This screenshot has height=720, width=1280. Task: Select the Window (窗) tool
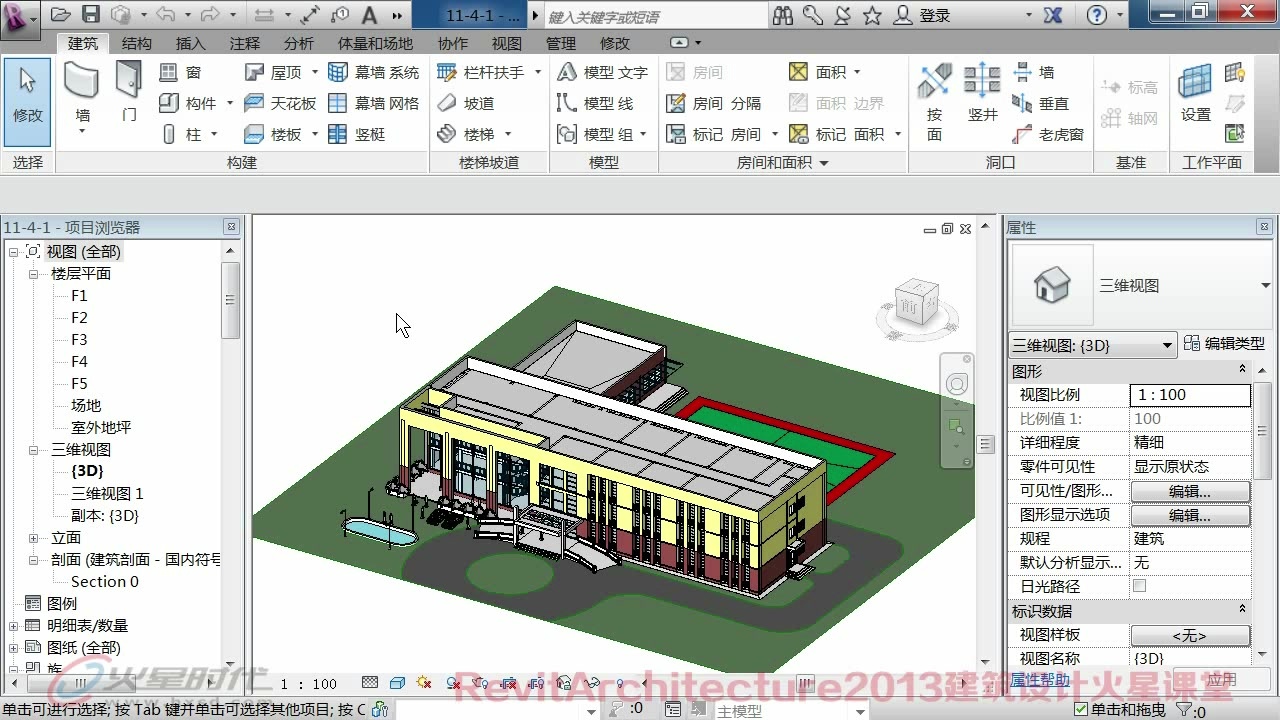point(181,72)
